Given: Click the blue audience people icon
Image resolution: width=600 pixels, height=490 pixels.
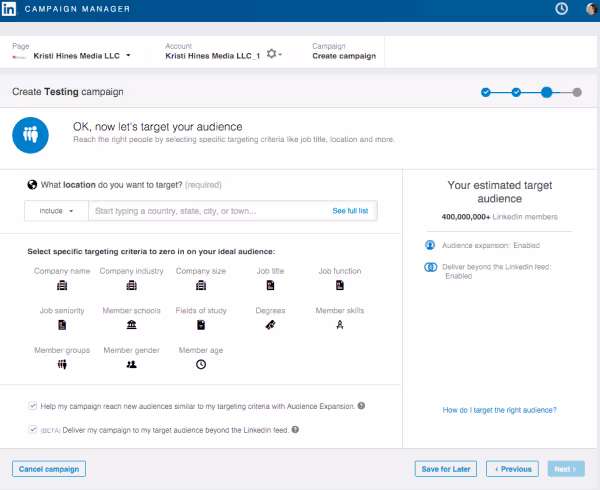Looking at the screenshot, I should (x=31, y=135).
